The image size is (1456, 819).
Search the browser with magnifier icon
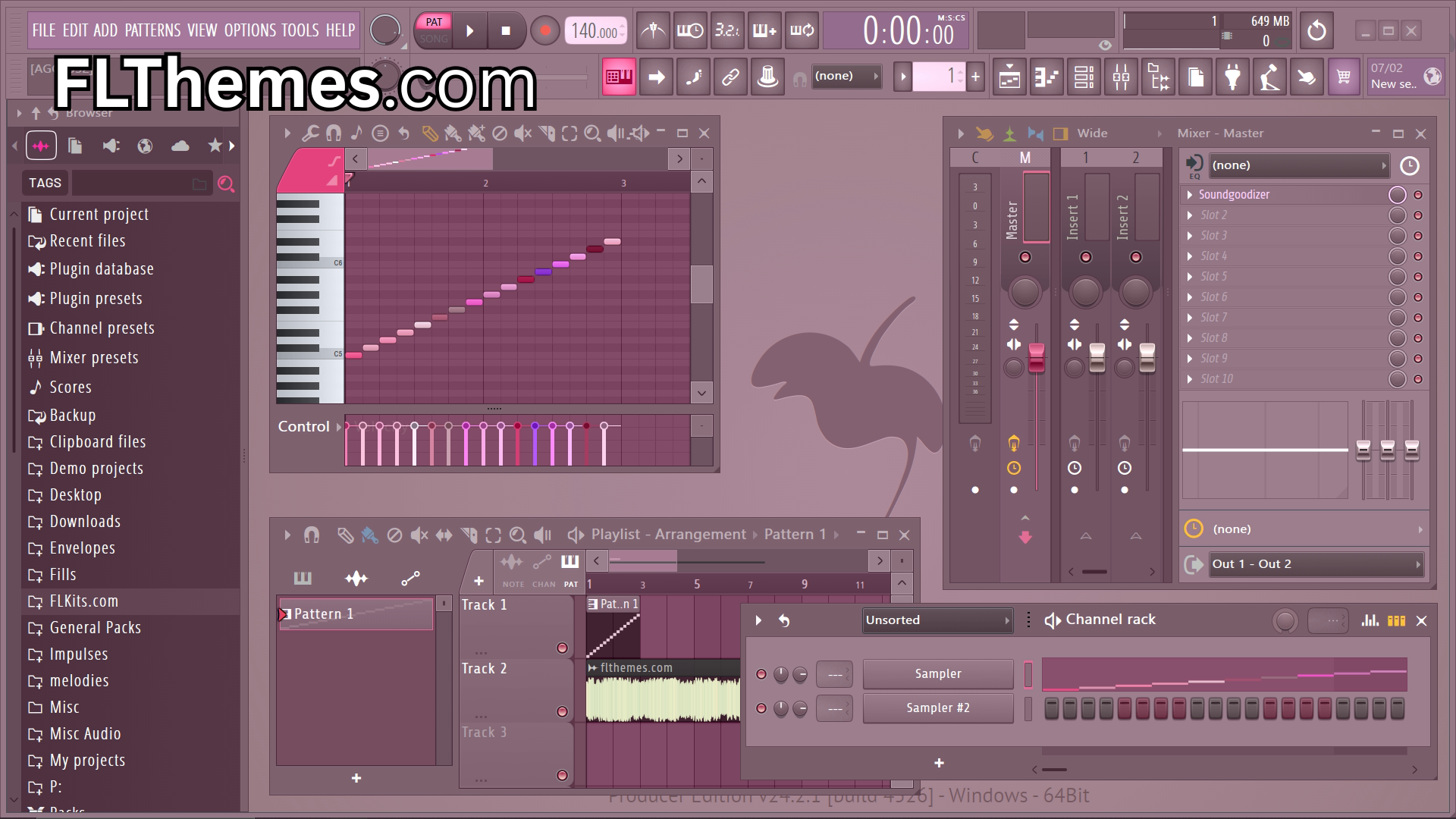(x=225, y=184)
